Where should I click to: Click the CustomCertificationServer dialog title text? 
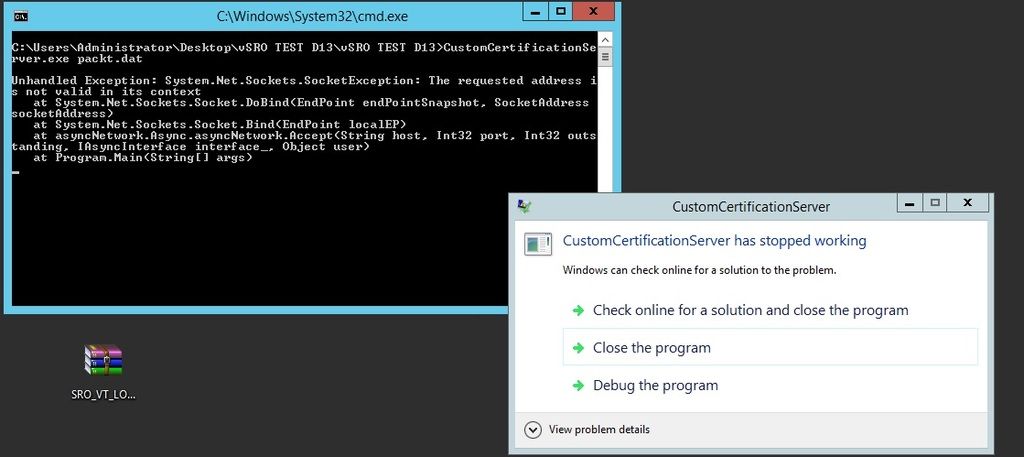coord(751,207)
